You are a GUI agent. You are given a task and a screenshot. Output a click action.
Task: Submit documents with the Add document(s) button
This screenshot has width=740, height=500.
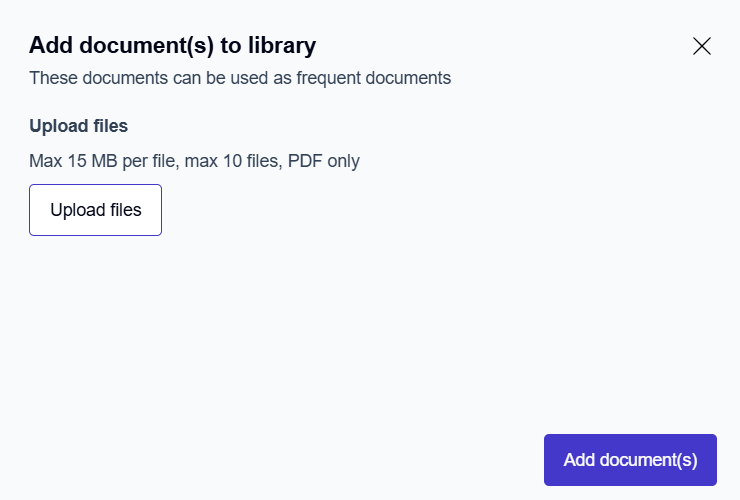pyautogui.click(x=630, y=460)
